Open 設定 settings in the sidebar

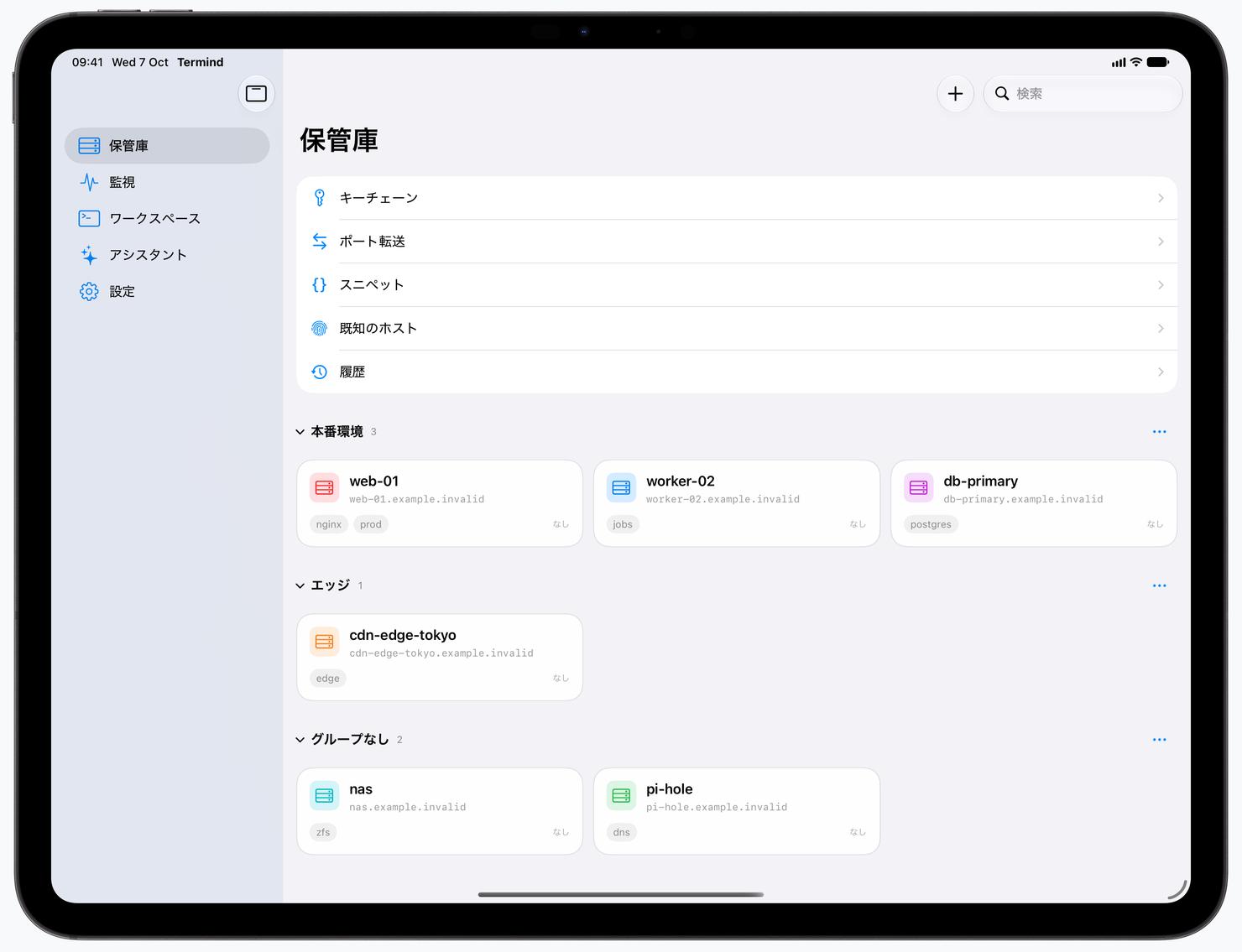coord(167,292)
